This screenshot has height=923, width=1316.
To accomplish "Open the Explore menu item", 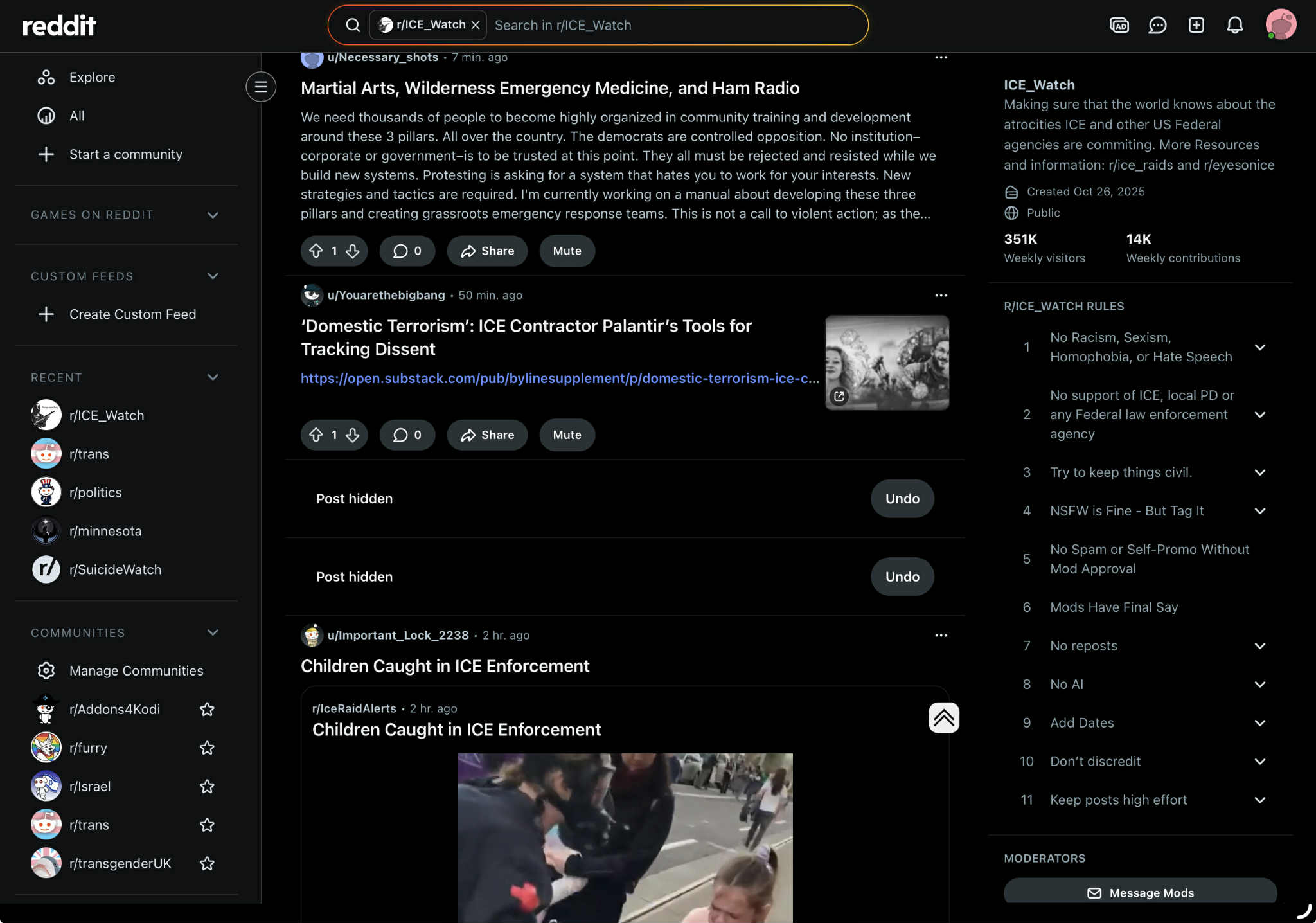I will point(92,77).
